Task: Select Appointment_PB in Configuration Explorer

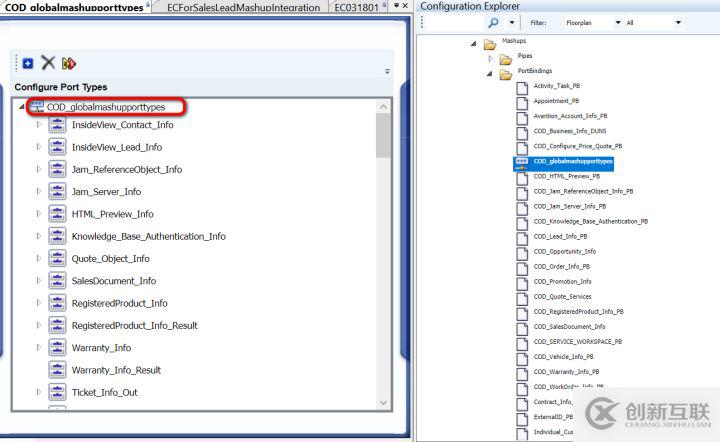Action: pos(556,101)
